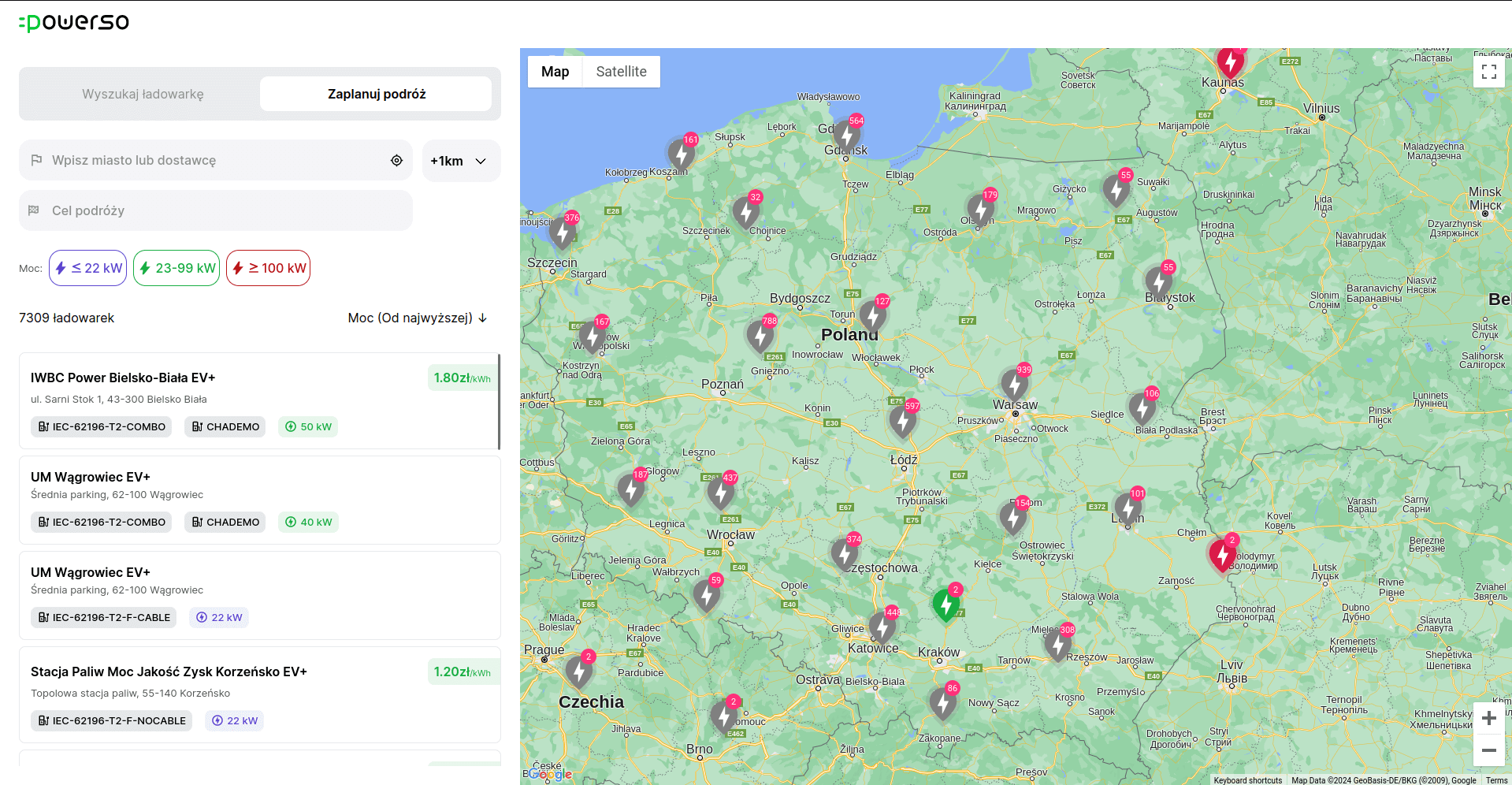The height and width of the screenshot is (785, 1512).
Task: Toggle the 23-99 kW power filter
Action: click(176, 268)
